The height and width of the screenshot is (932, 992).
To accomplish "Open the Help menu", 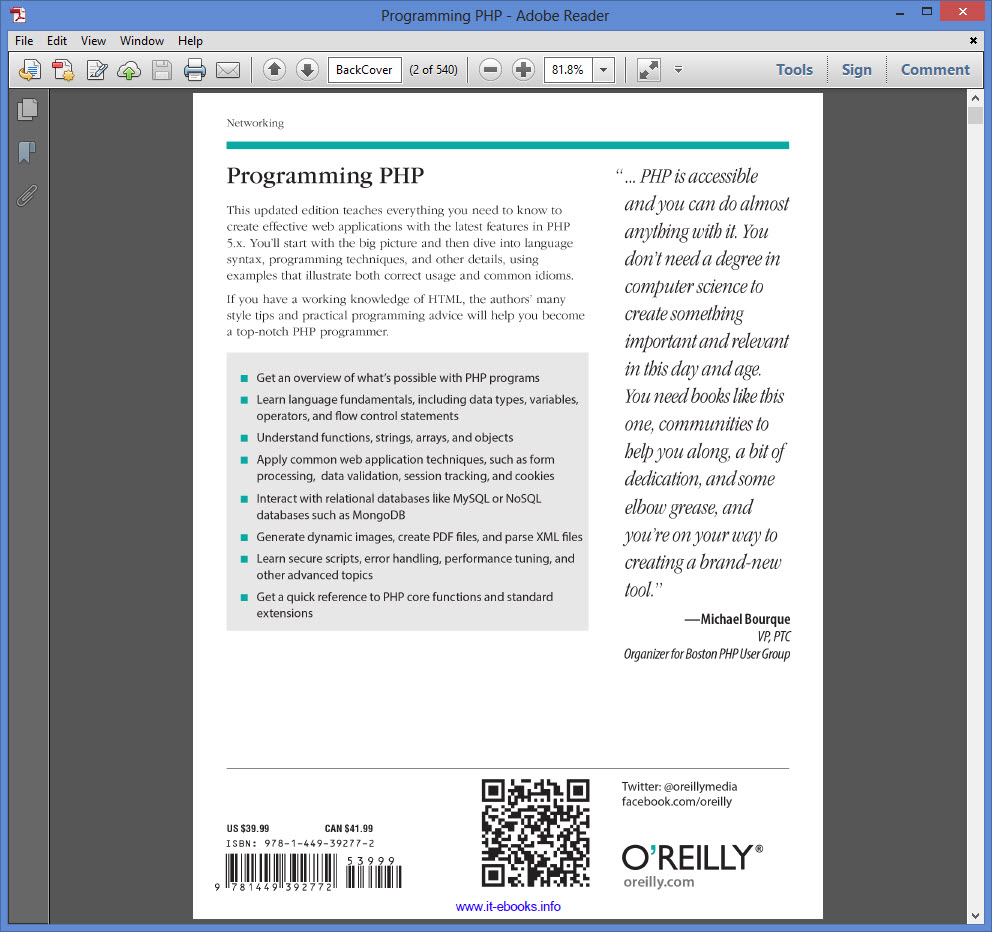I will coord(190,40).
